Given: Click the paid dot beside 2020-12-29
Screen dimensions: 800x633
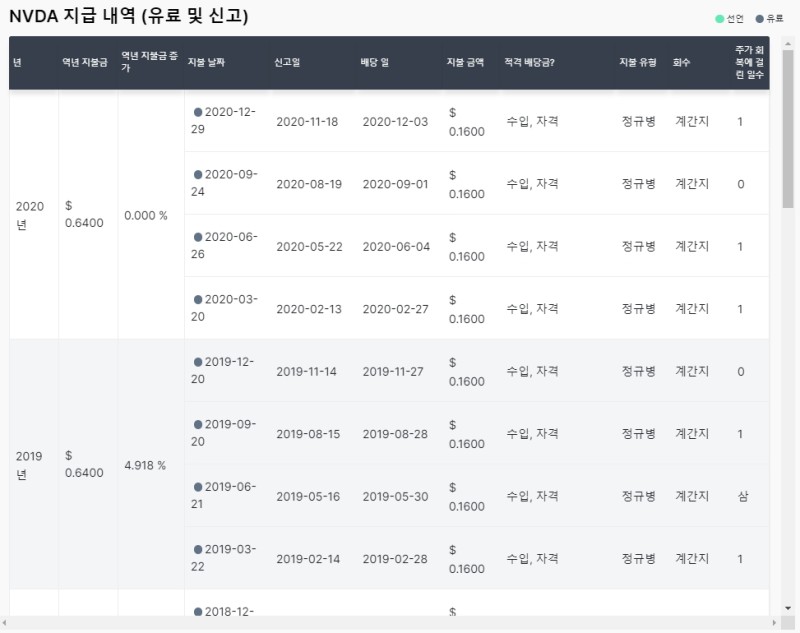Looking at the screenshot, I should pyautogui.click(x=198, y=112).
